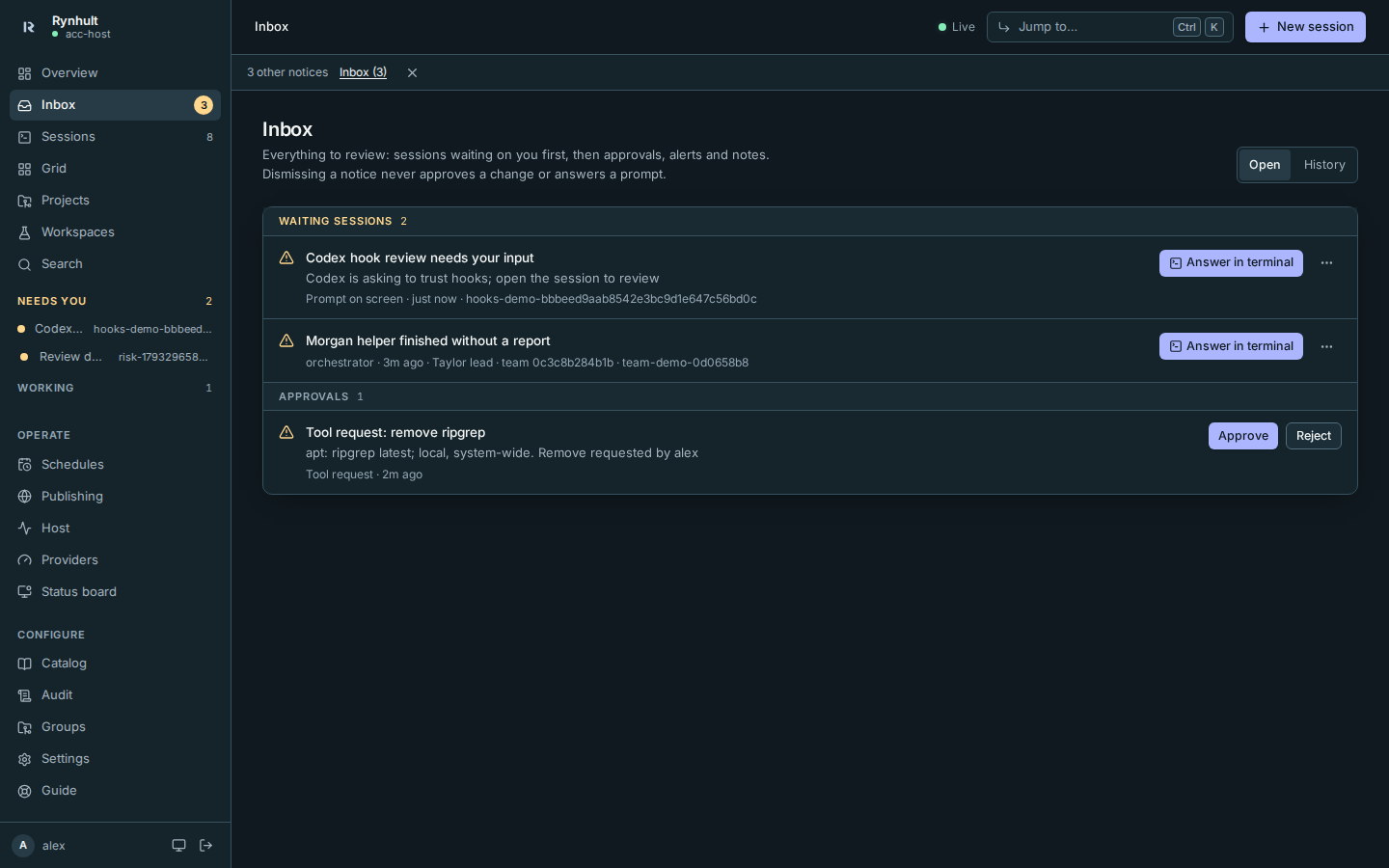Click the Audit icon

click(24, 695)
